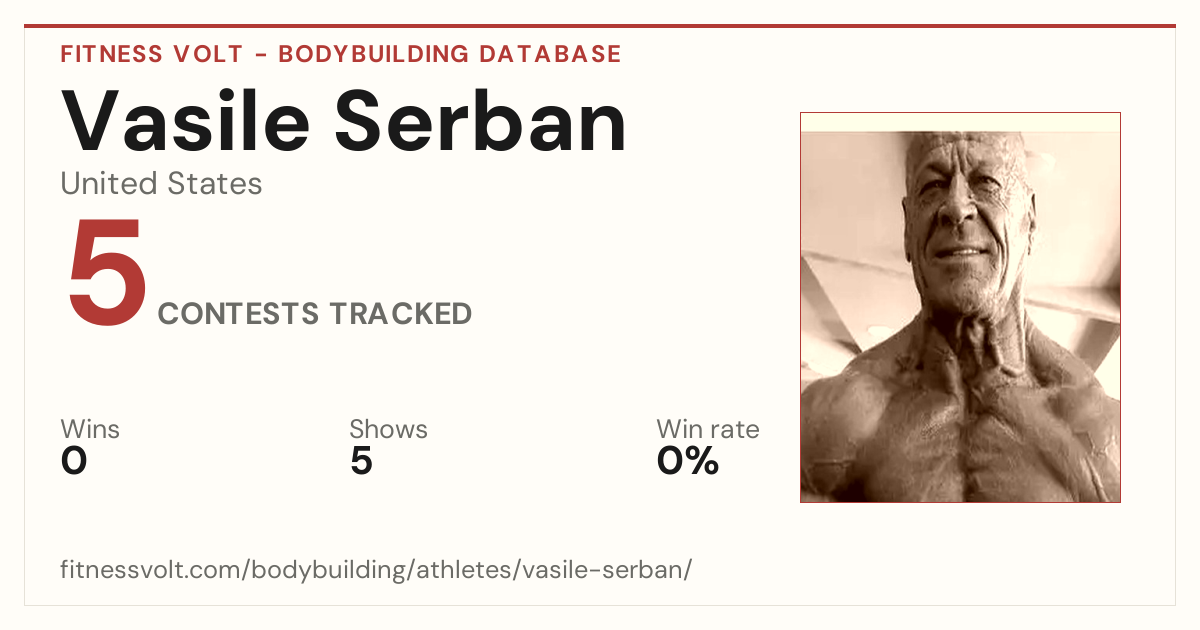Click the surname Serban in title
The image size is (1200, 630).
click(x=482, y=120)
